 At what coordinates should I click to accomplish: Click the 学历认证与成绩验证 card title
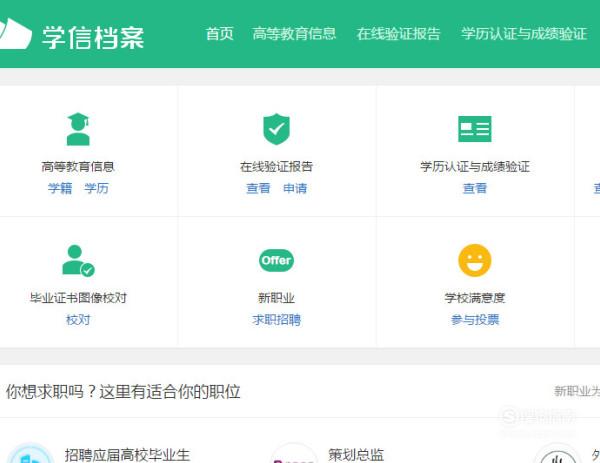coord(475,166)
